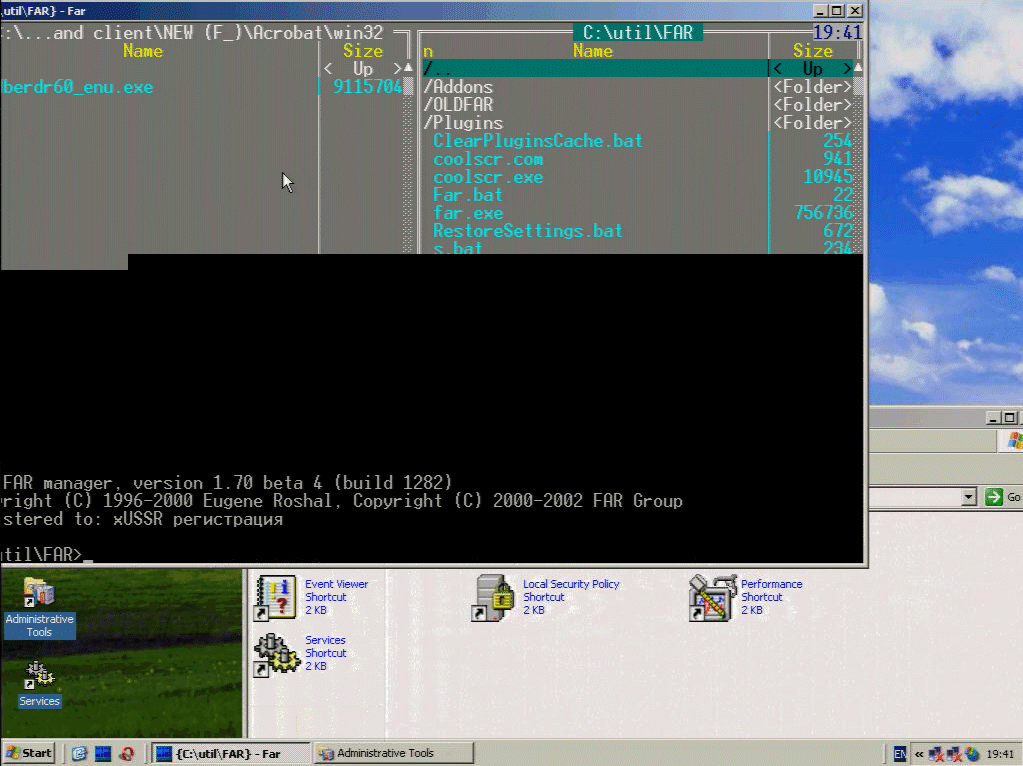Open the Performance shortcut icon
This screenshot has width=1023, height=766.
tap(711, 597)
